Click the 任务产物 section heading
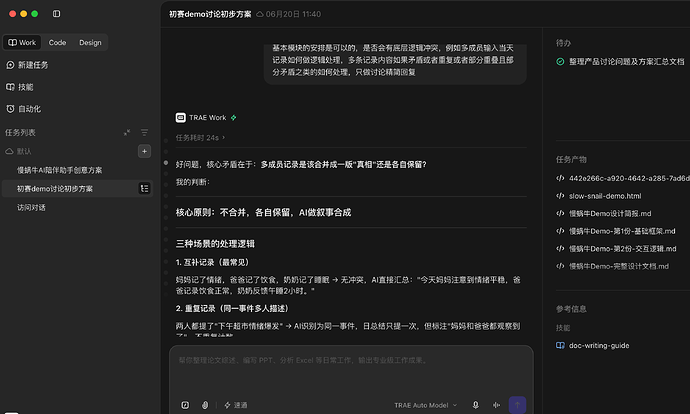The width and height of the screenshot is (690, 414). tap(571, 159)
